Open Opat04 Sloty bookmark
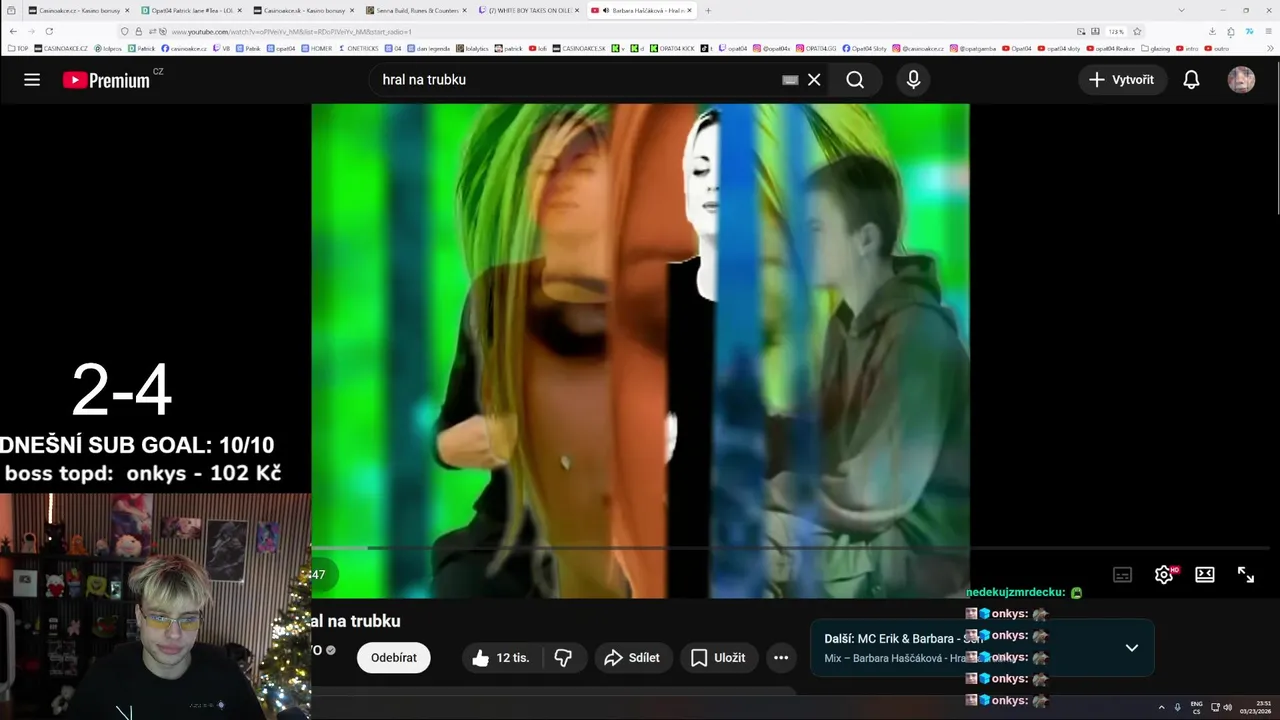The width and height of the screenshot is (1280, 720). pyautogui.click(x=864, y=48)
